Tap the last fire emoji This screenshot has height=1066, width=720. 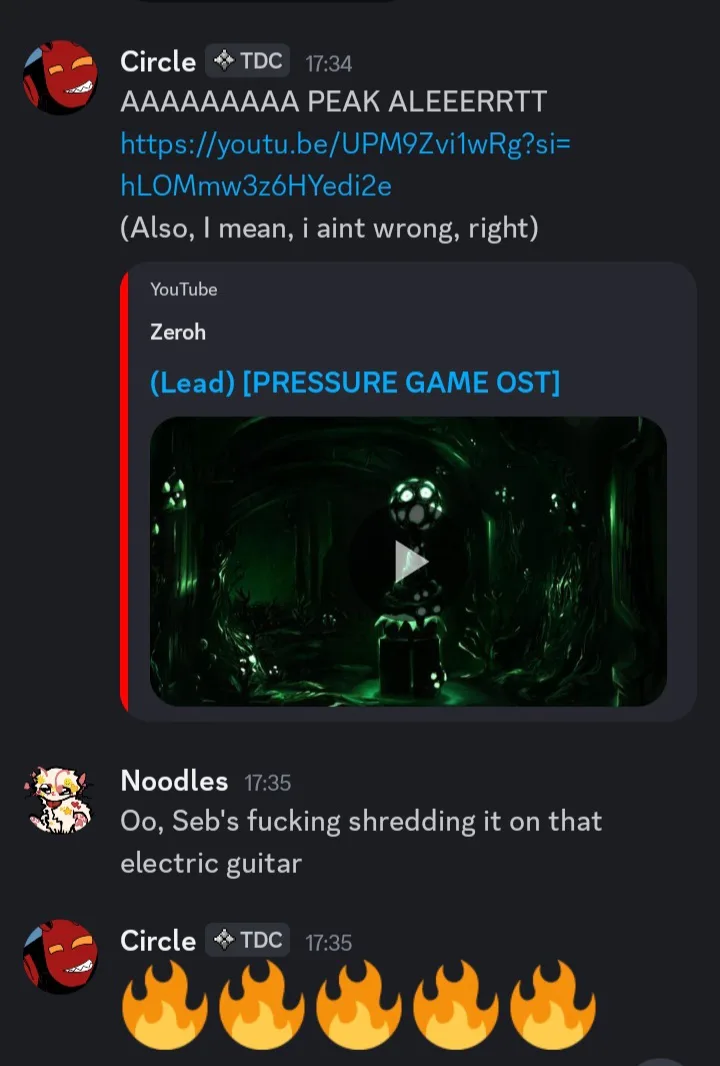coord(553,1005)
